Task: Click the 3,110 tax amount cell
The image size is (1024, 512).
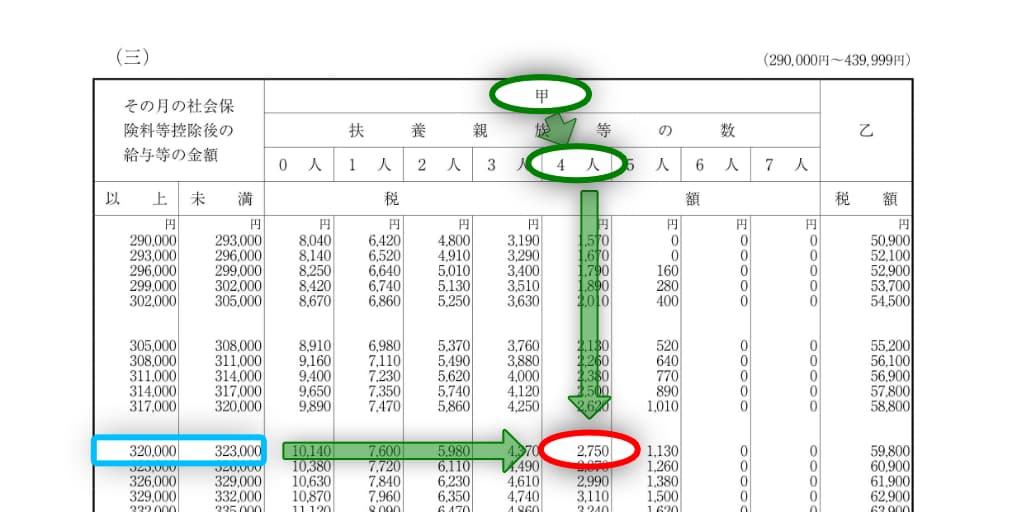Action: (x=592, y=496)
